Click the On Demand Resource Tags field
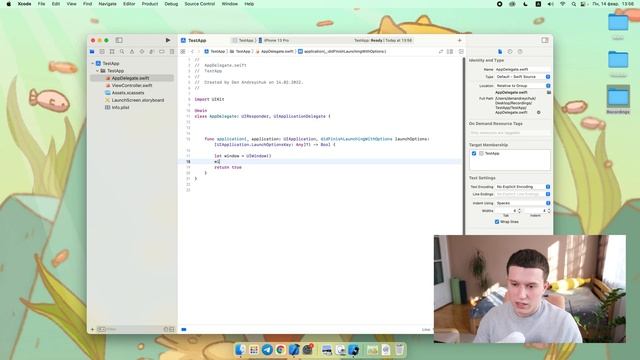Screen dimensions: 640x360 [510, 133]
